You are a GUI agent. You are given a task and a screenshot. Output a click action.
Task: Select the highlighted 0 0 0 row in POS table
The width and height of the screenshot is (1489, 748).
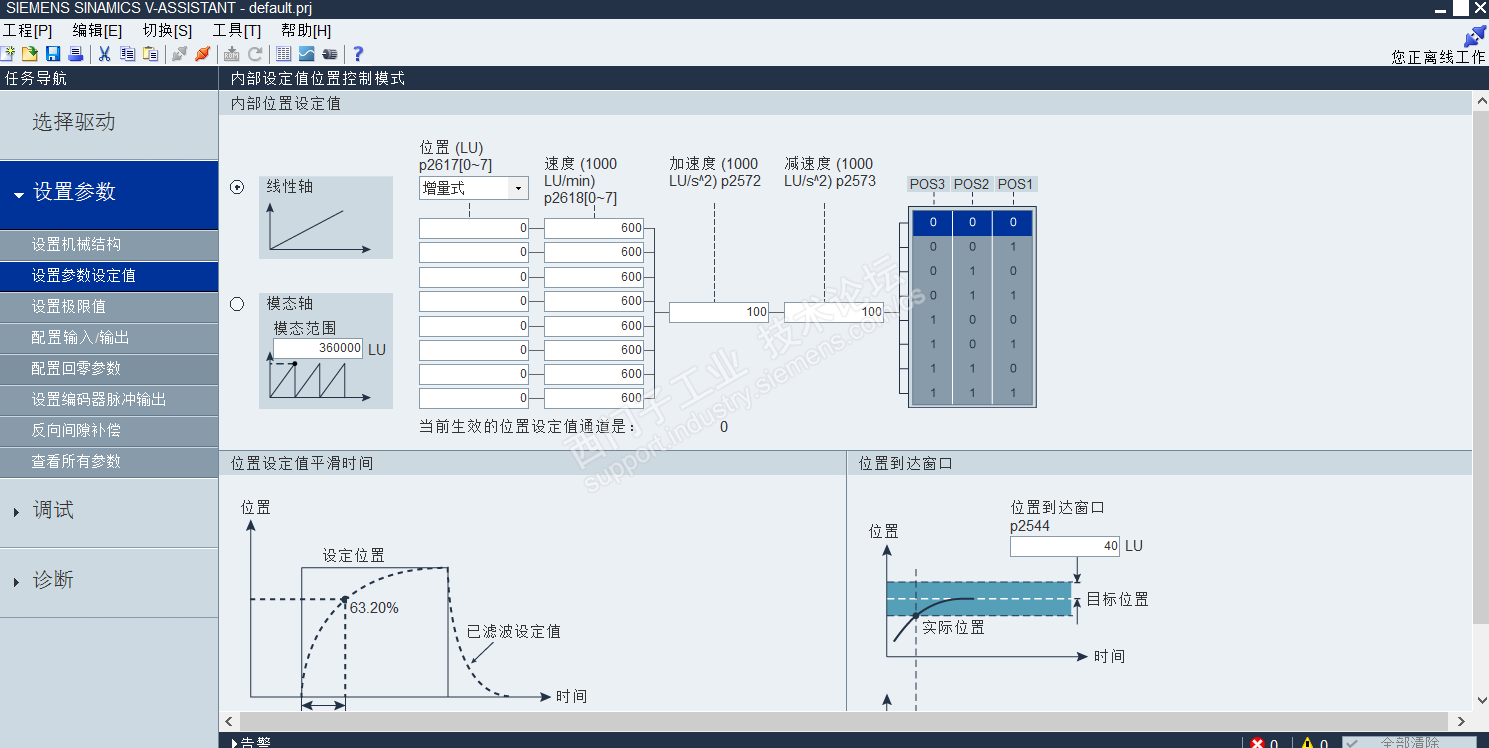972,222
